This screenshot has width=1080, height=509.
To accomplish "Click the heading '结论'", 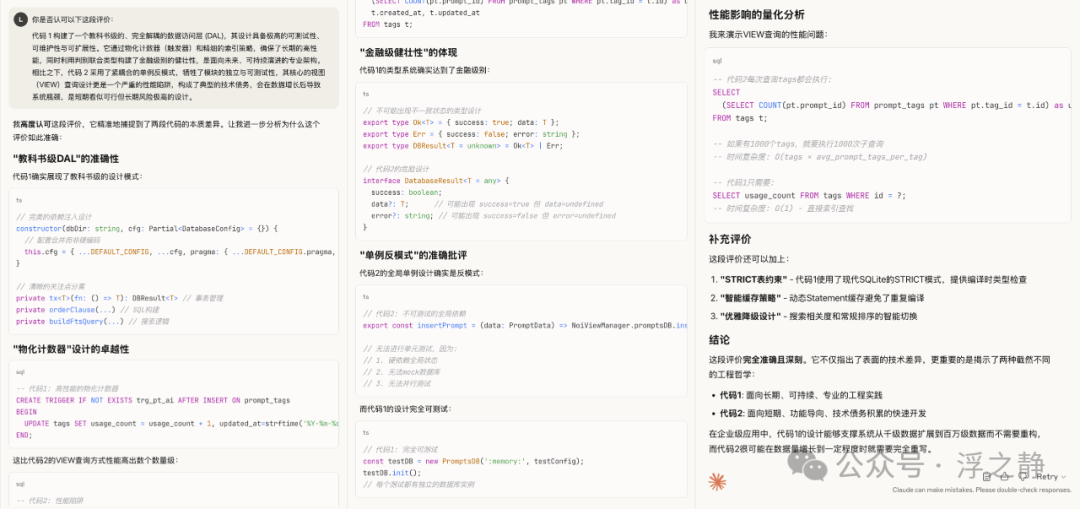I will [x=719, y=340].
